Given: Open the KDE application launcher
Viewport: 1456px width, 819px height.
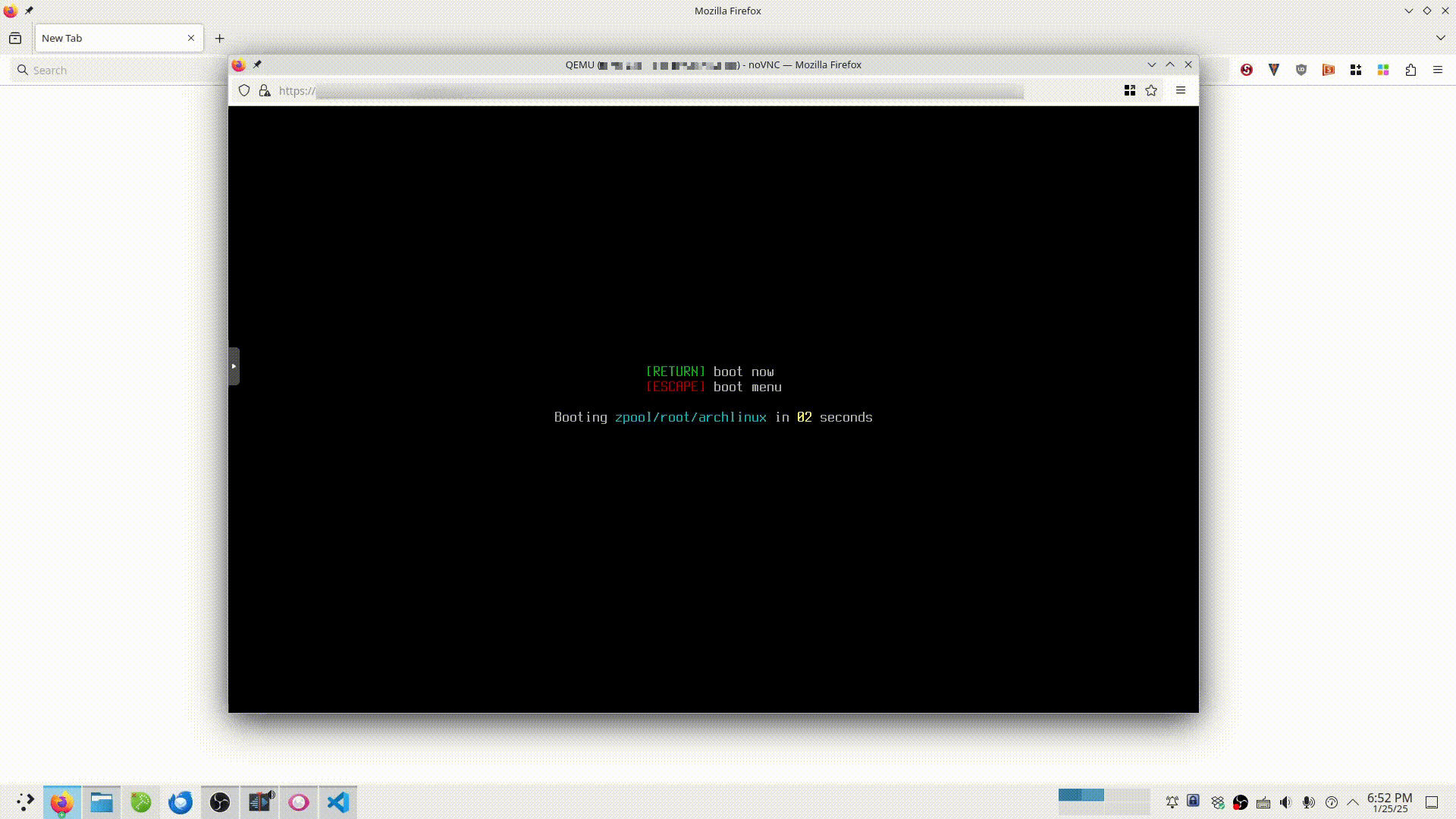Looking at the screenshot, I should click(x=24, y=802).
